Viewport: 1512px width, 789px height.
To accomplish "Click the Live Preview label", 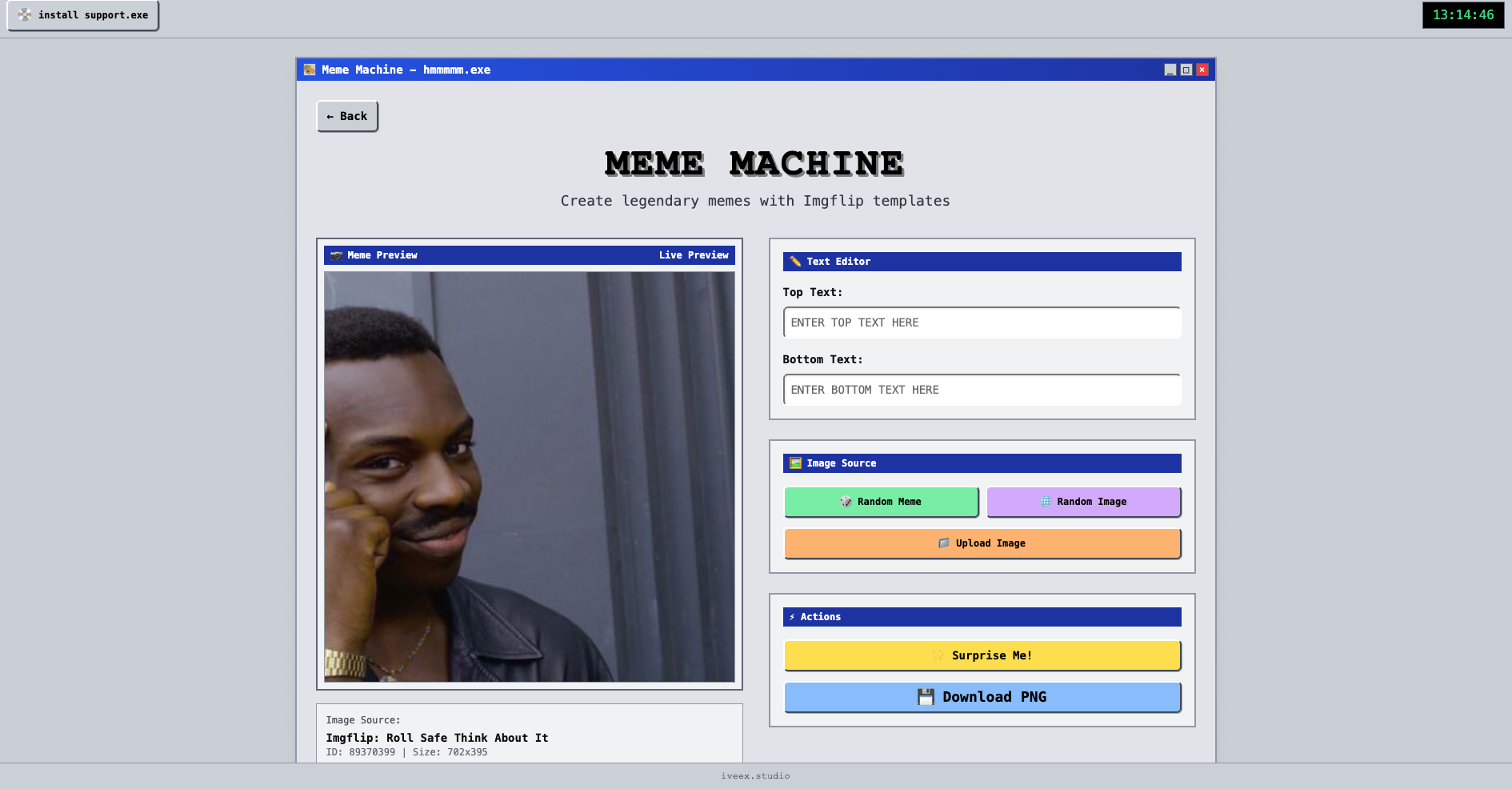I will [694, 255].
